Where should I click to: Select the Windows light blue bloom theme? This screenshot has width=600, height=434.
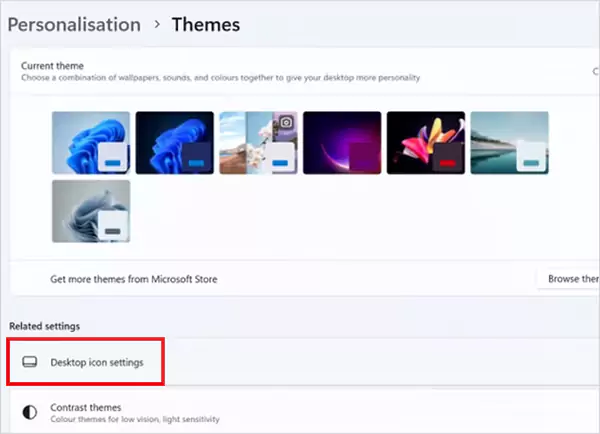pos(91,143)
